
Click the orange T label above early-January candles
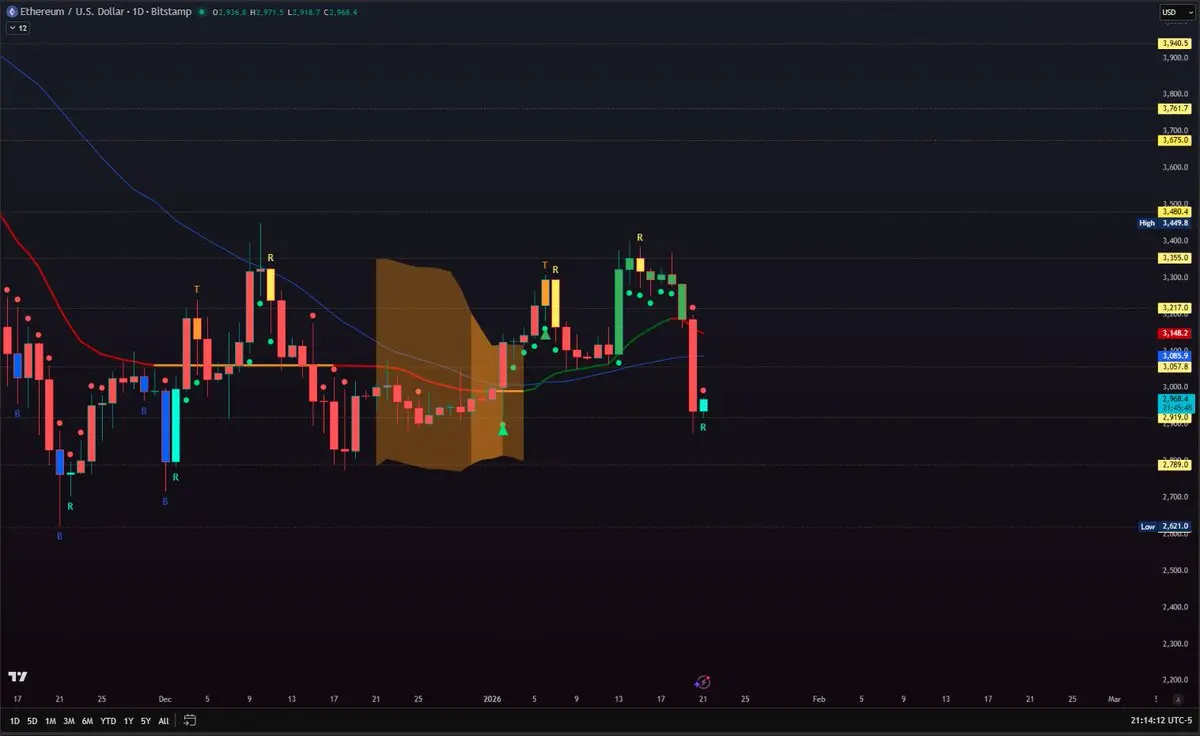[545, 265]
